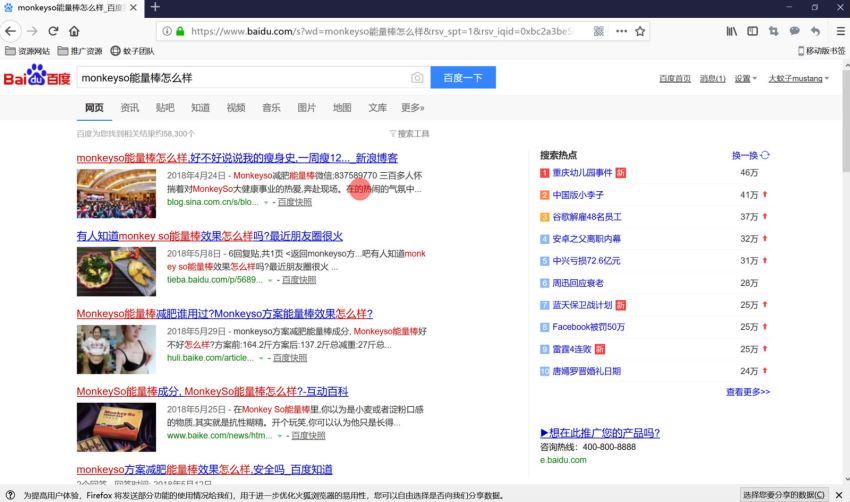The image size is (850, 502).
Task: Open the 新浪博客 monkeyso result title
Action: 237,158
